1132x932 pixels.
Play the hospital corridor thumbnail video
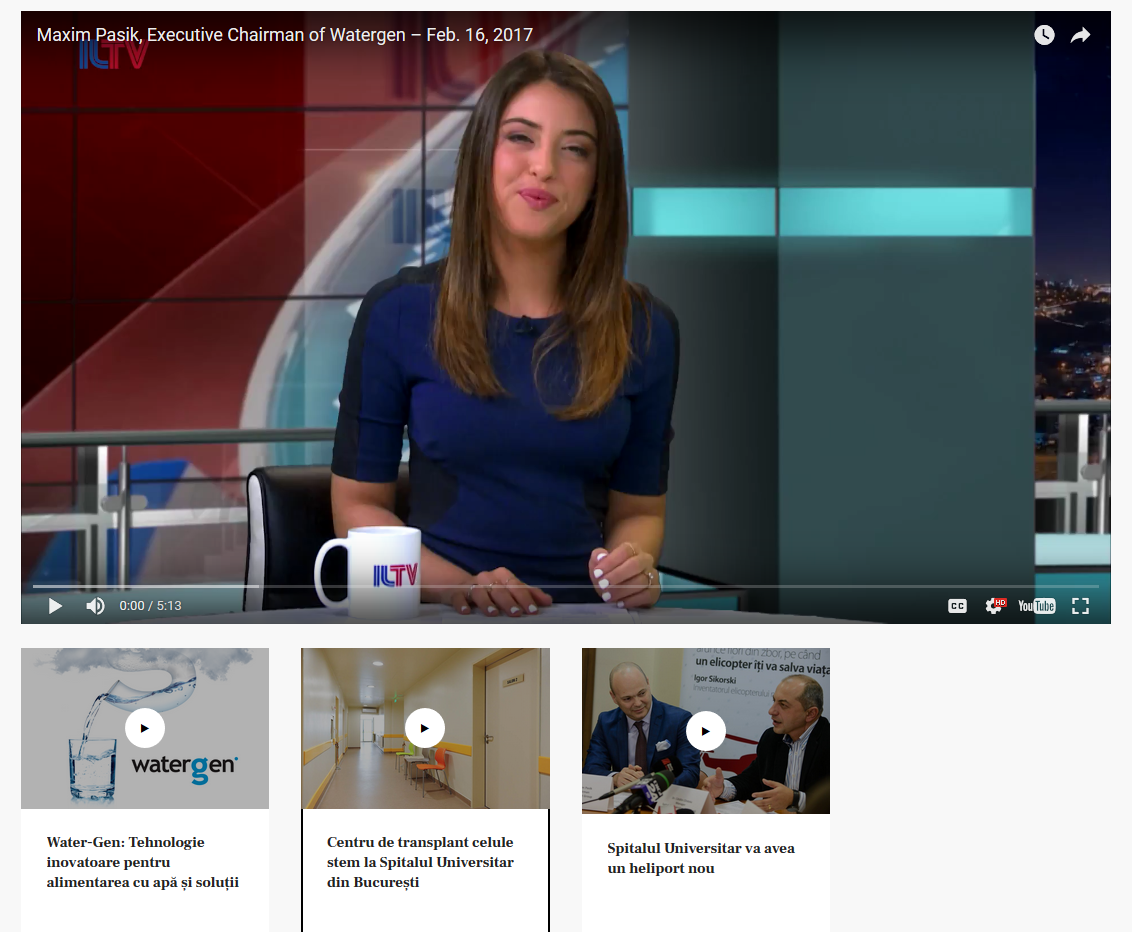point(425,728)
